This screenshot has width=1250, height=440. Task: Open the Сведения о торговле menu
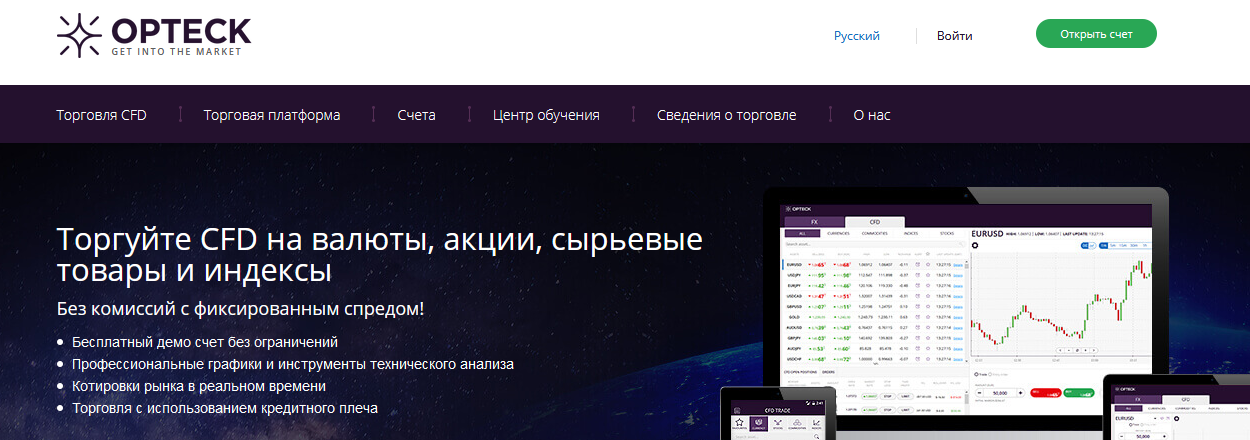pos(727,115)
